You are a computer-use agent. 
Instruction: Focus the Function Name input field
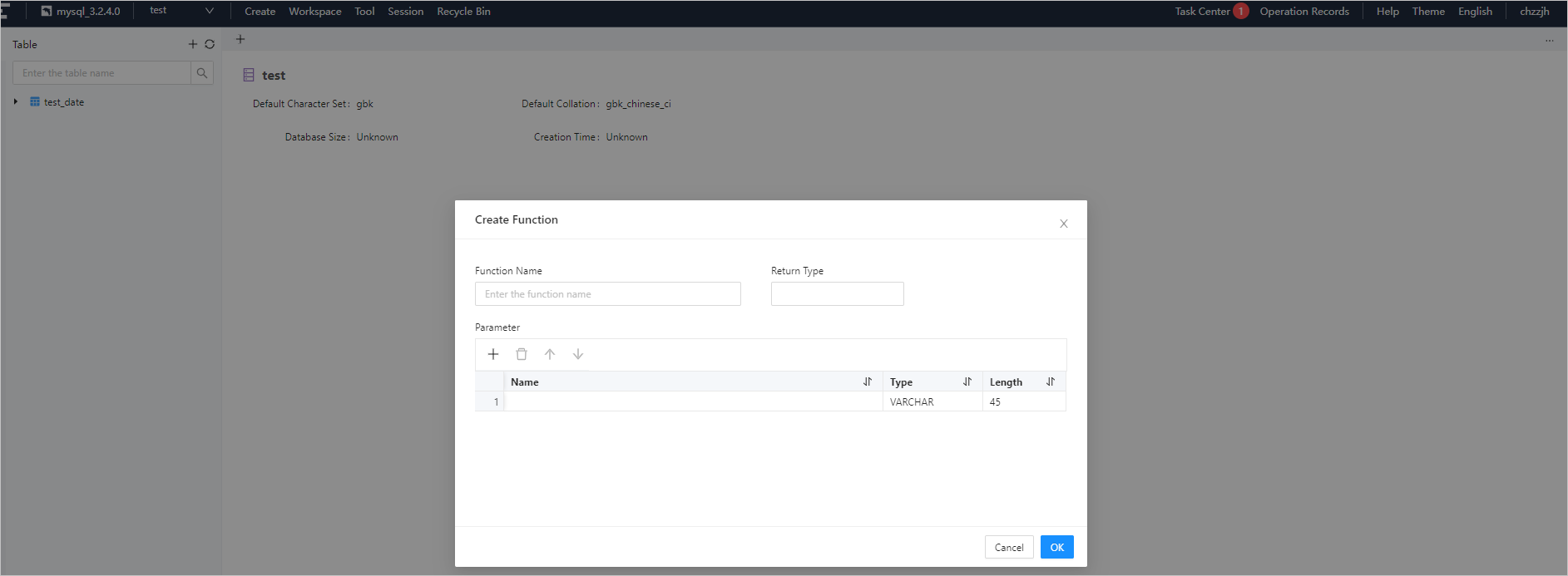click(607, 294)
